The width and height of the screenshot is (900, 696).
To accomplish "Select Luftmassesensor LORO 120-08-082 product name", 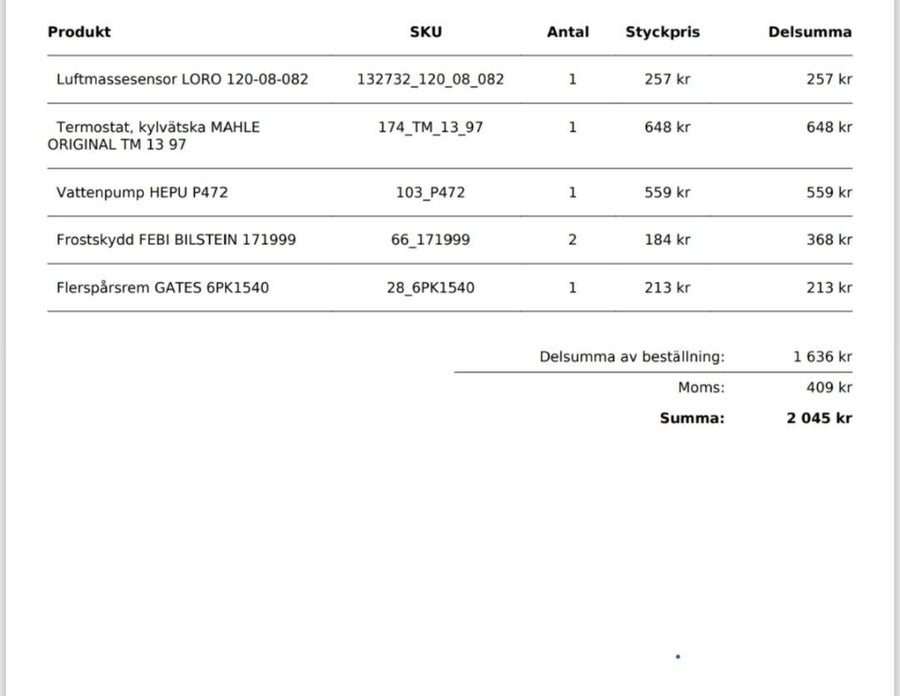I will click(182, 79).
